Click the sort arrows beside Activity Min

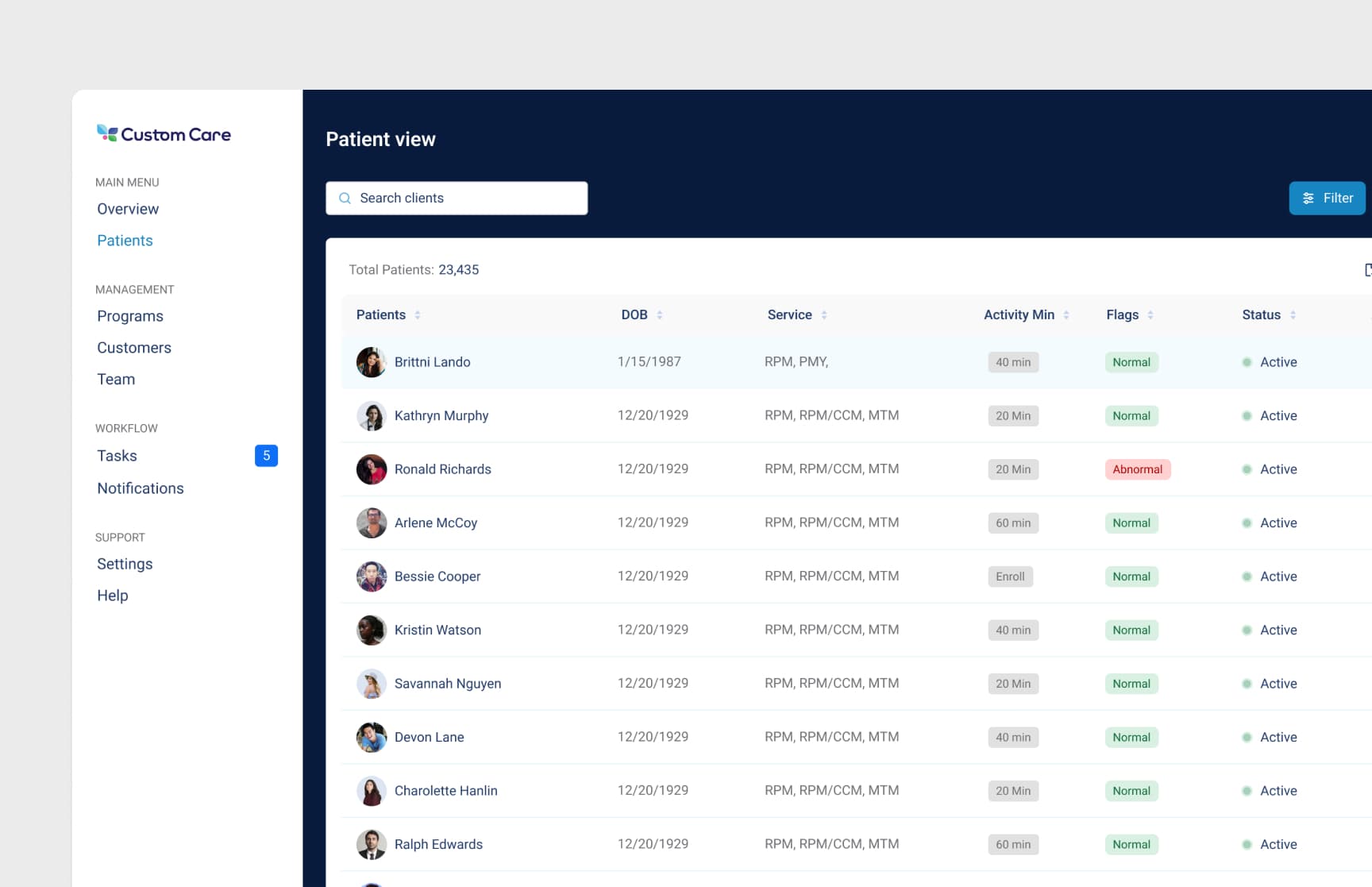1066,314
